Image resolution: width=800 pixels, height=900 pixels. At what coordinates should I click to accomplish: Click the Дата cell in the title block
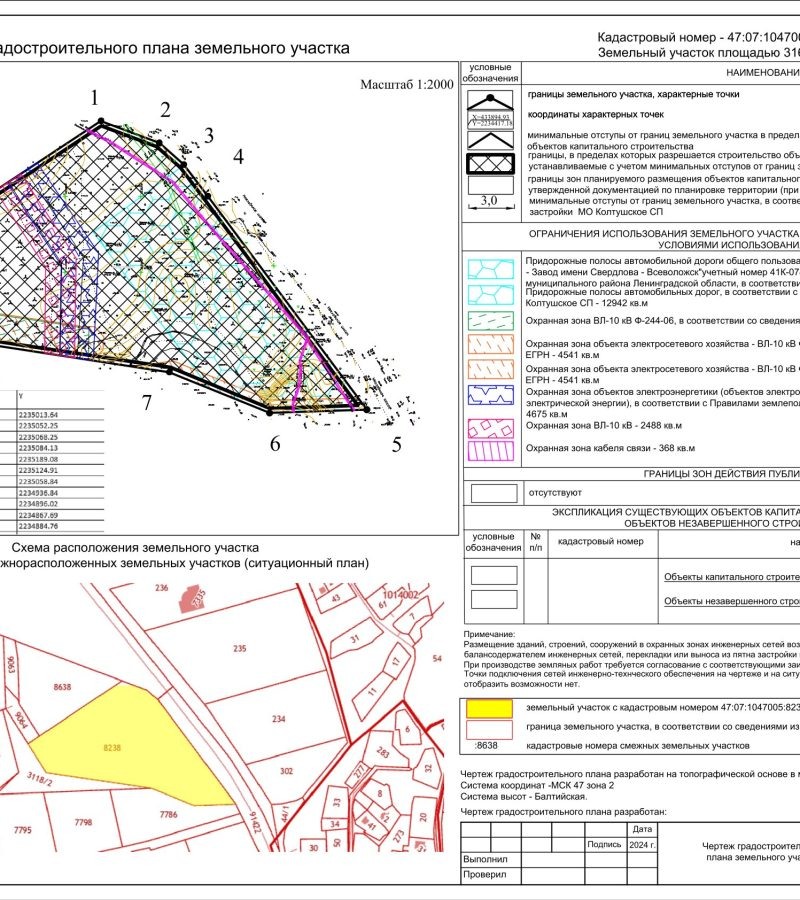pos(642,829)
